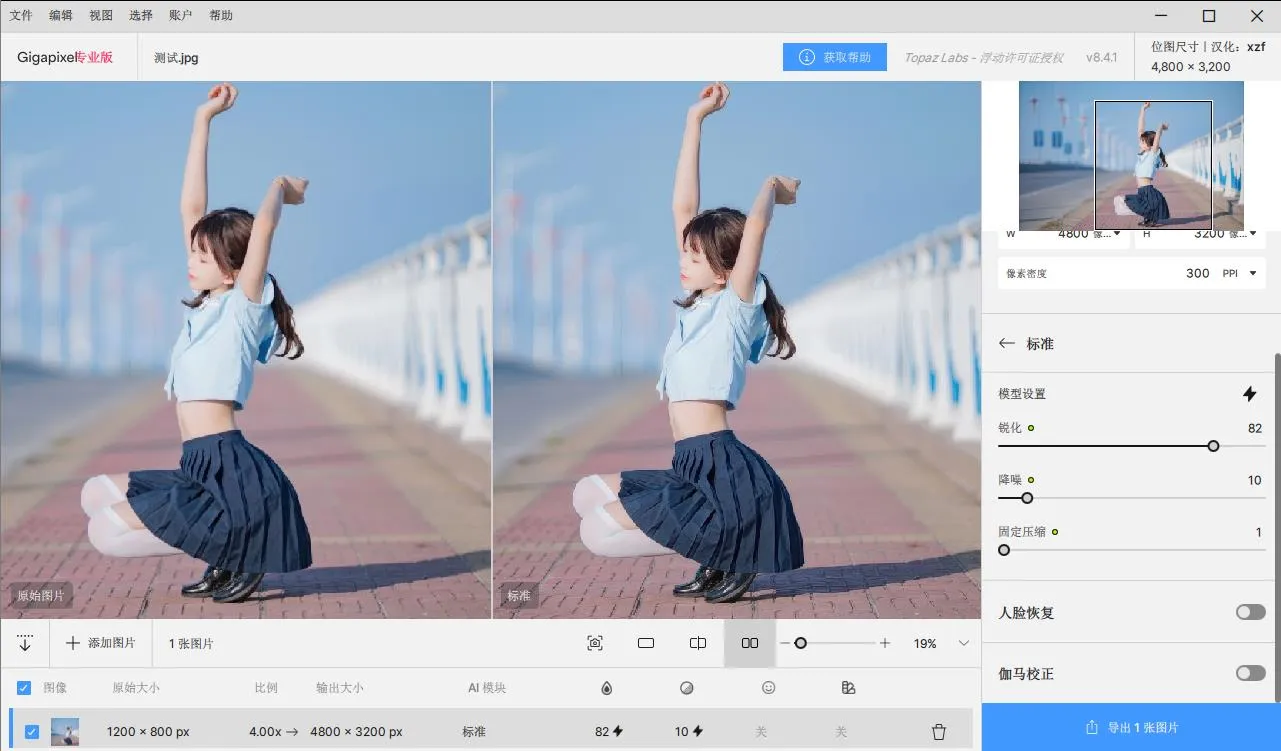Viewport: 1281px width, 751px height.
Task: Open the 文件 menu
Action: tap(21, 16)
